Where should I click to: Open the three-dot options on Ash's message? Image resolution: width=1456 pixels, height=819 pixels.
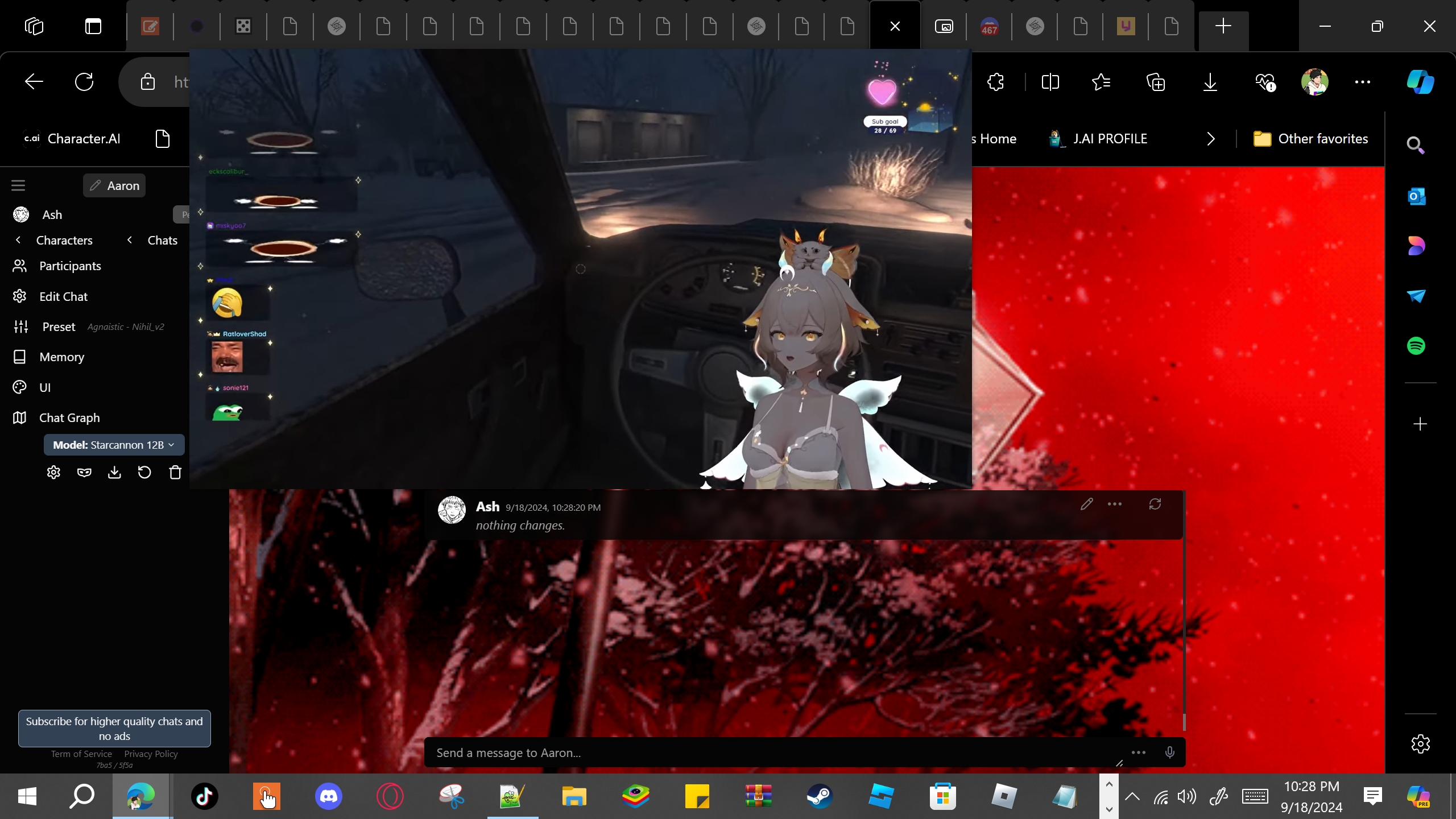click(1115, 504)
